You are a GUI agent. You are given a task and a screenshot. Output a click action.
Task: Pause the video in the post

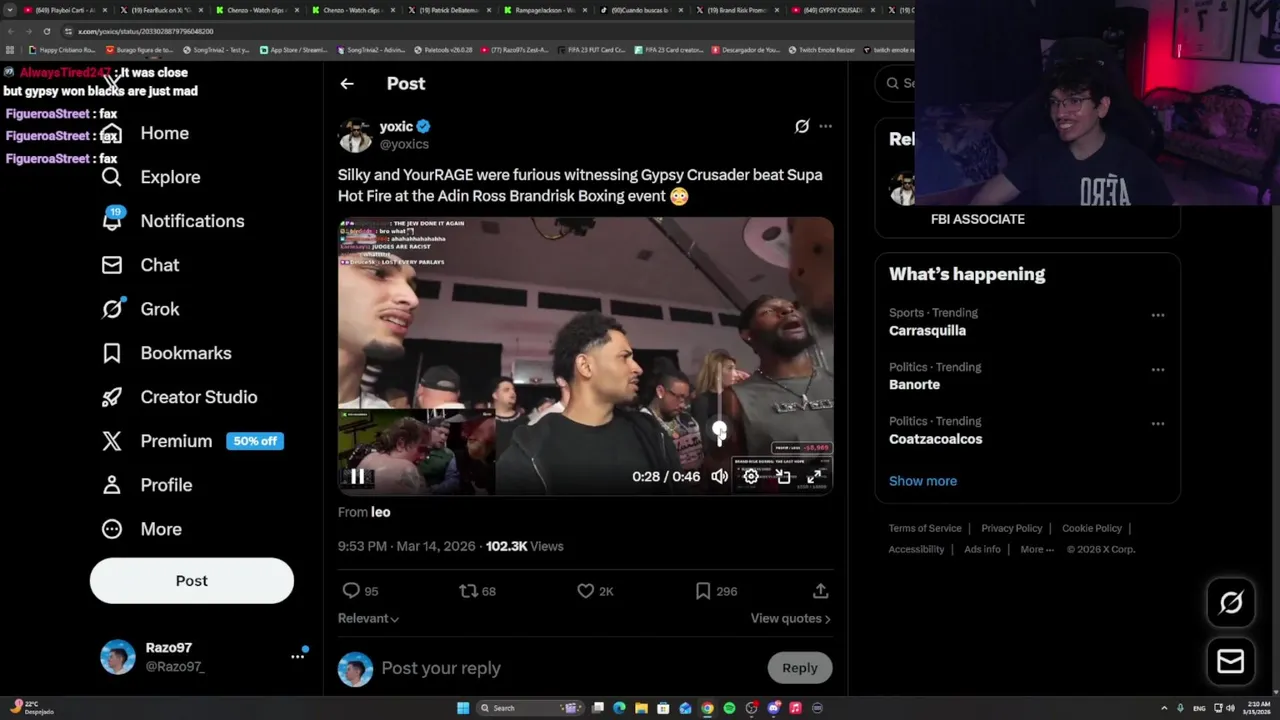[357, 477]
